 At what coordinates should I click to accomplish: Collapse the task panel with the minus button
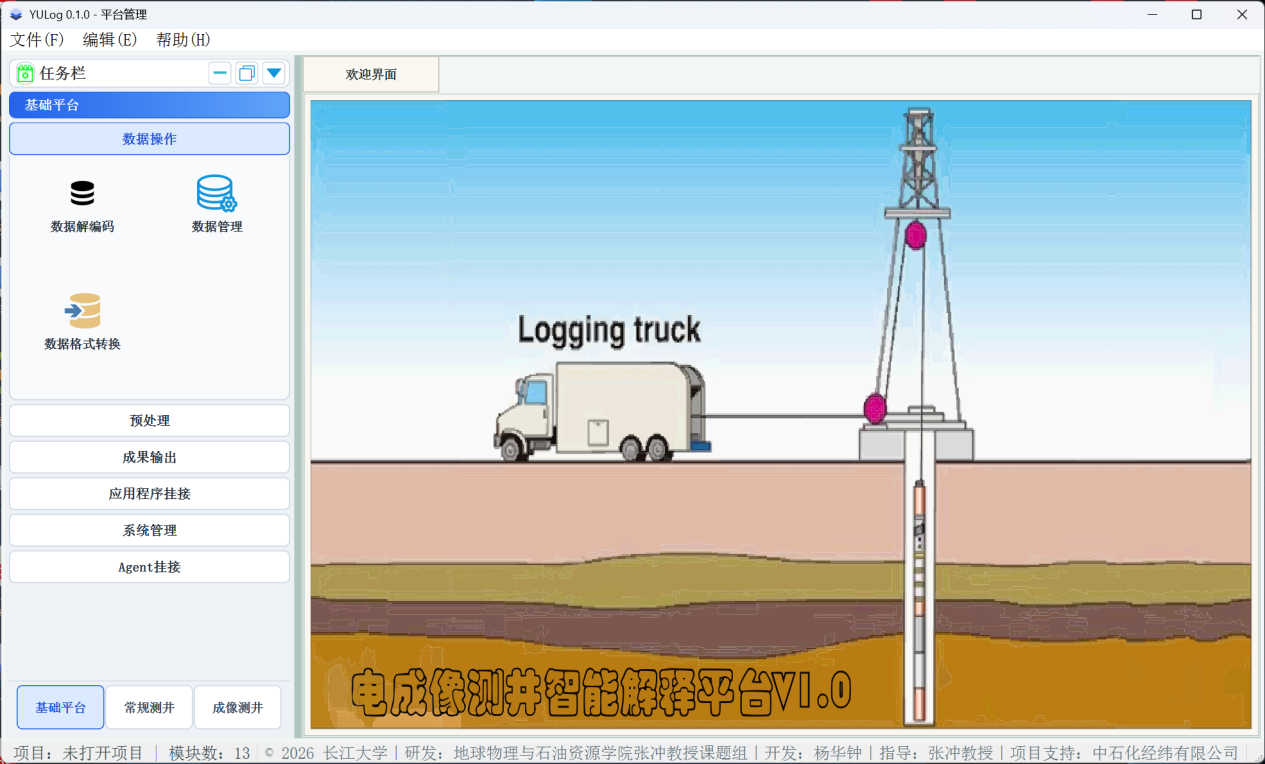[220, 73]
